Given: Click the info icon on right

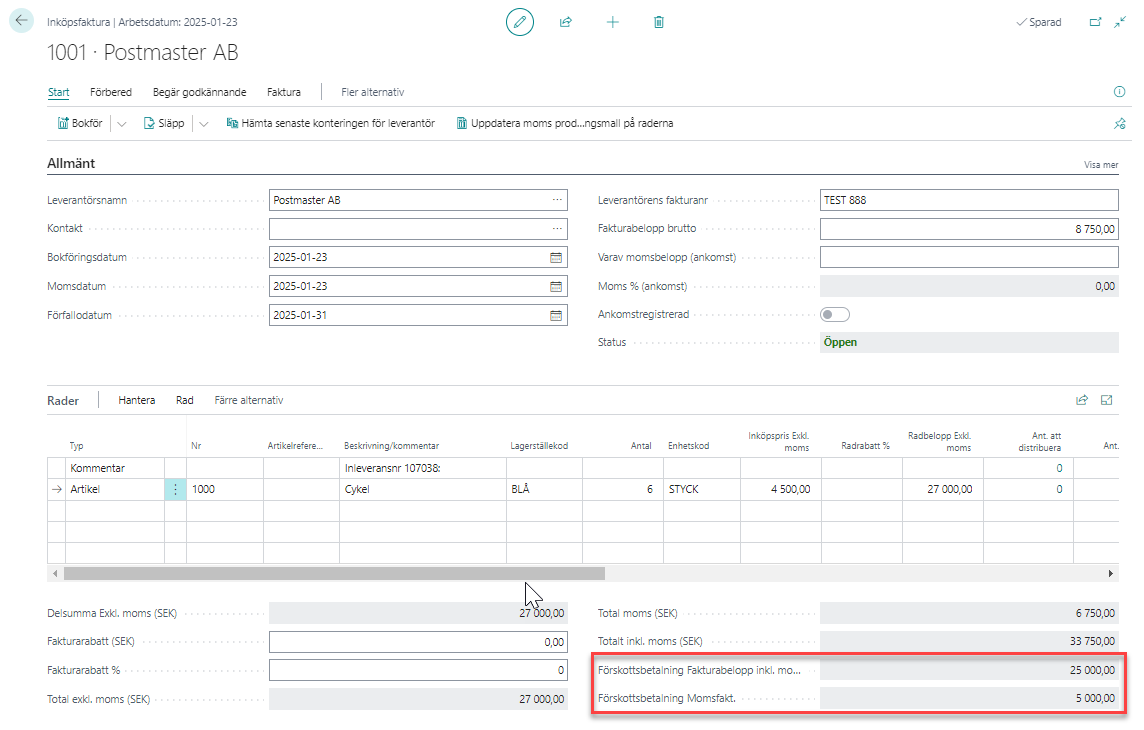Looking at the screenshot, I should [x=1119, y=92].
